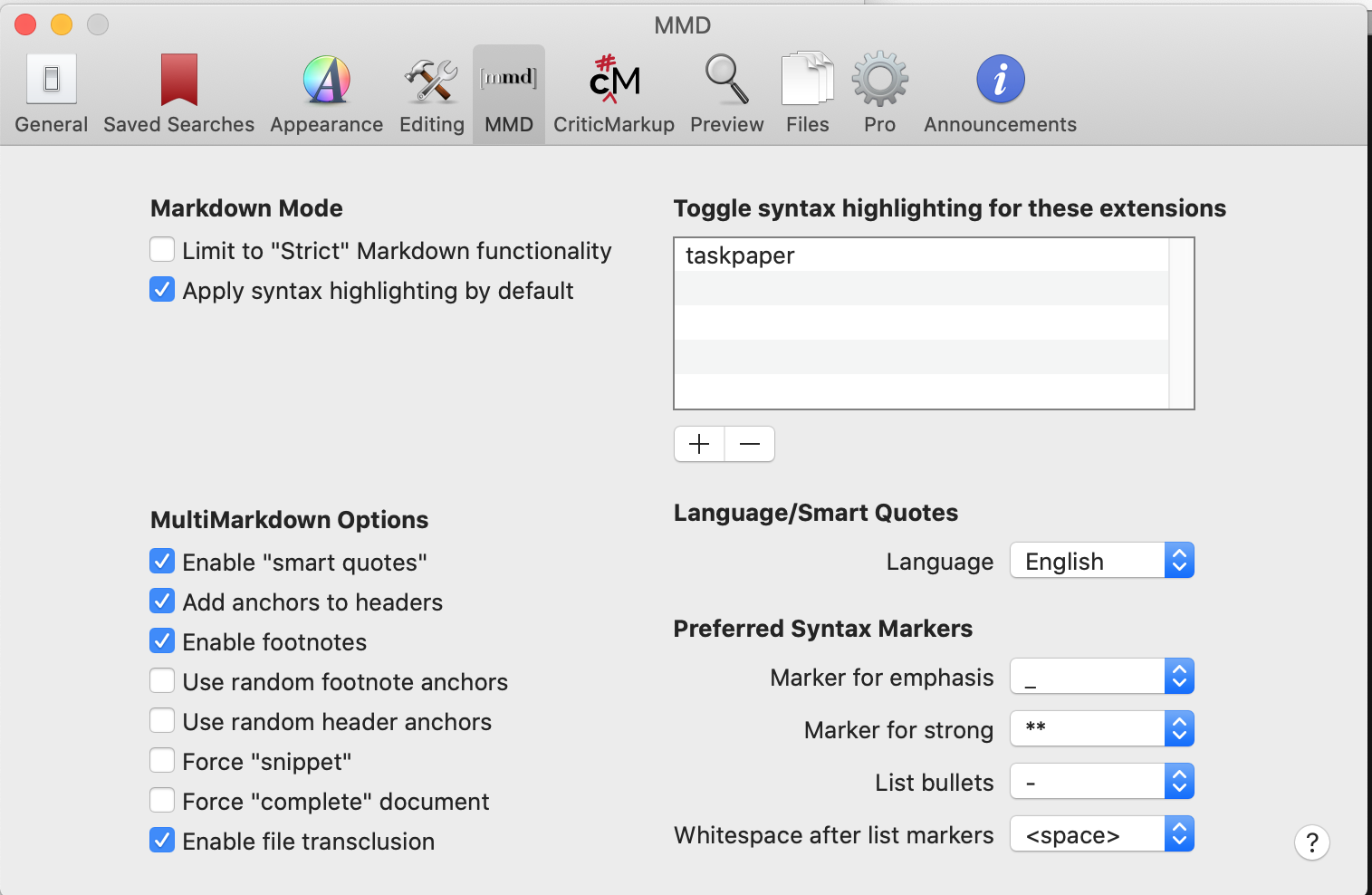The image size is (1372, 895).
Task: Disable Enable file transclusion checkbox
Action: [x=162, y=841]
